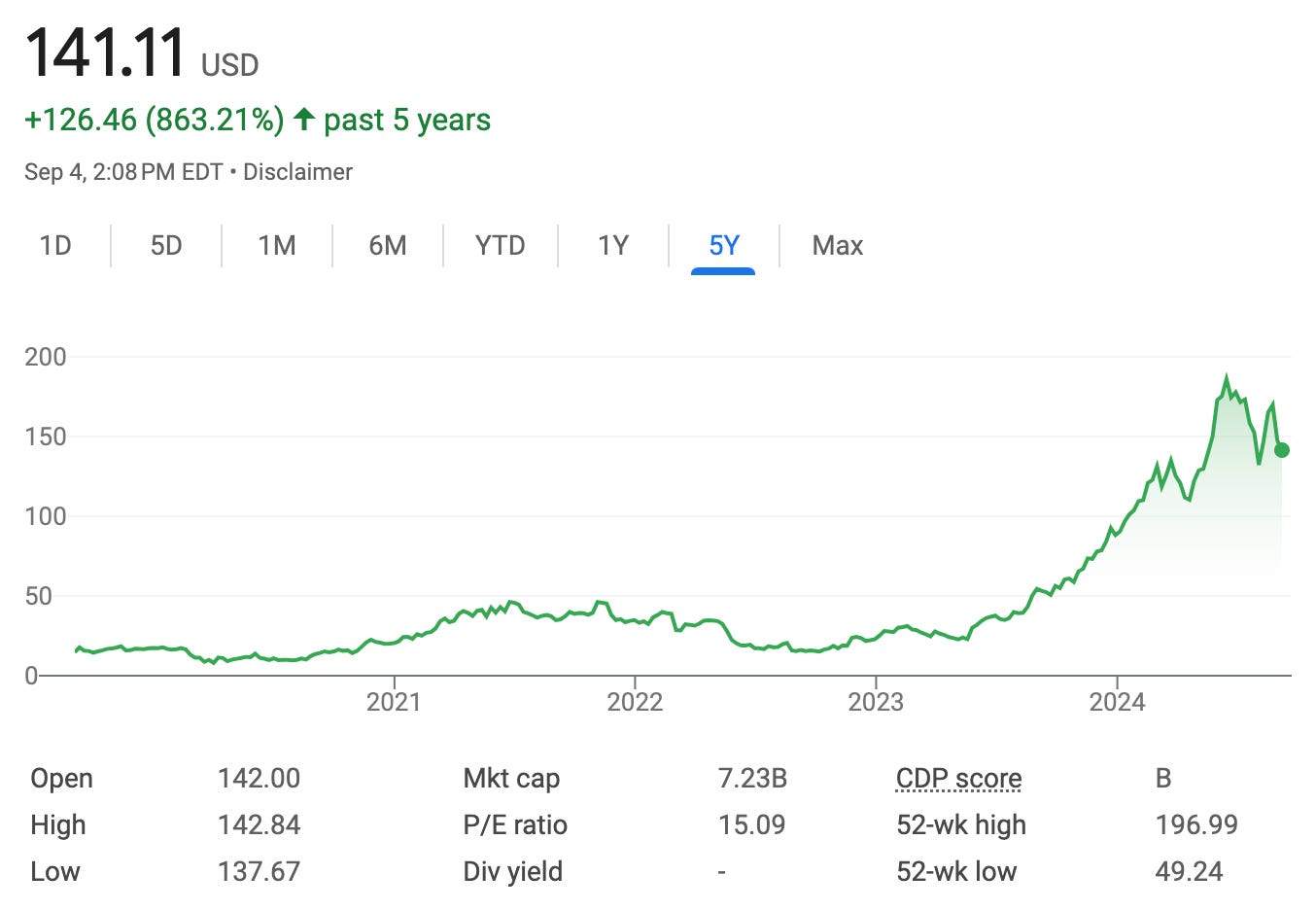Viewport: 1316px width, 910px height.
Task: Click the +126.46 (863.21%) change text
Action: pyautogui.click(x=155, y=120)
